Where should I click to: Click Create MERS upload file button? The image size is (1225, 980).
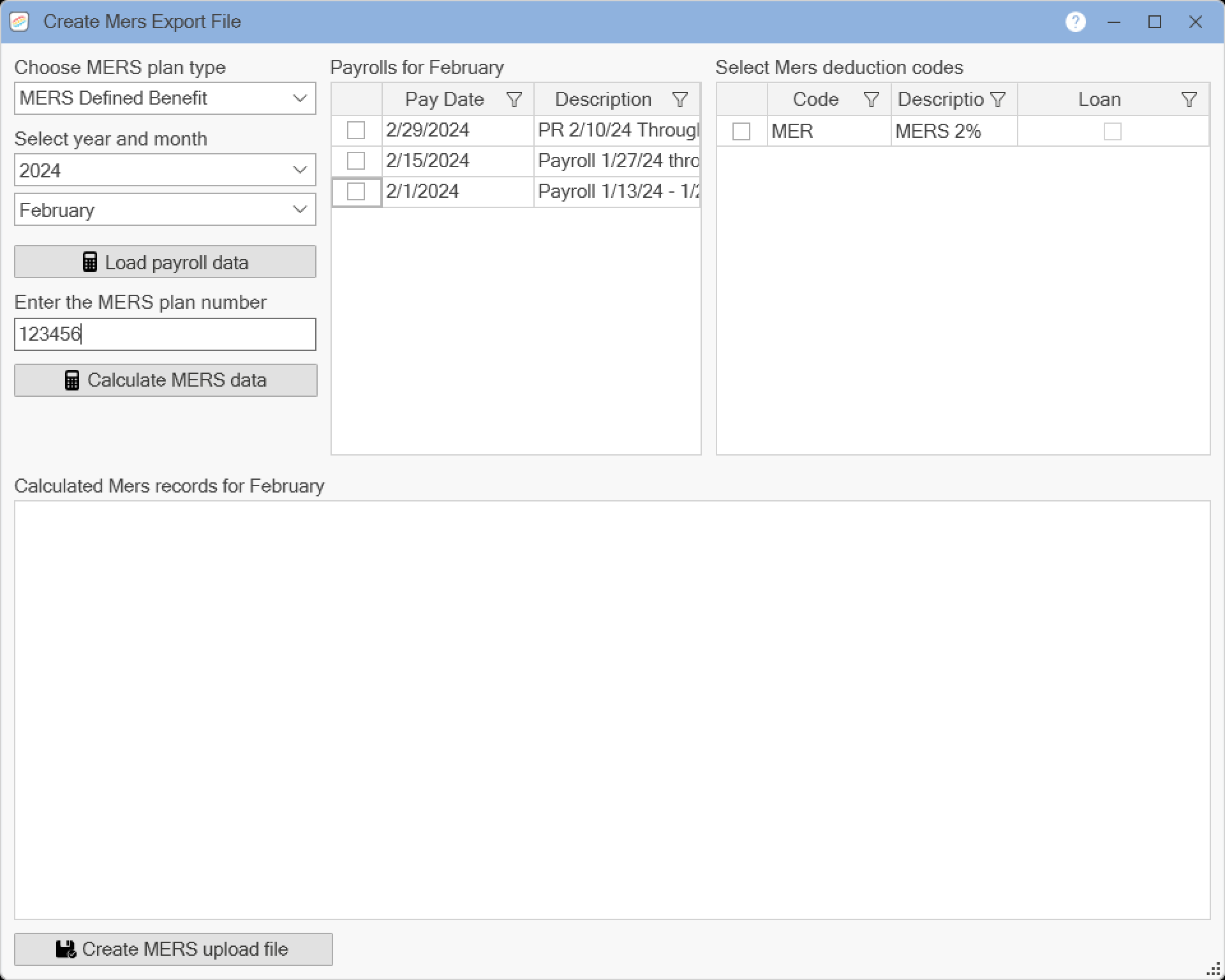[174, 949]
